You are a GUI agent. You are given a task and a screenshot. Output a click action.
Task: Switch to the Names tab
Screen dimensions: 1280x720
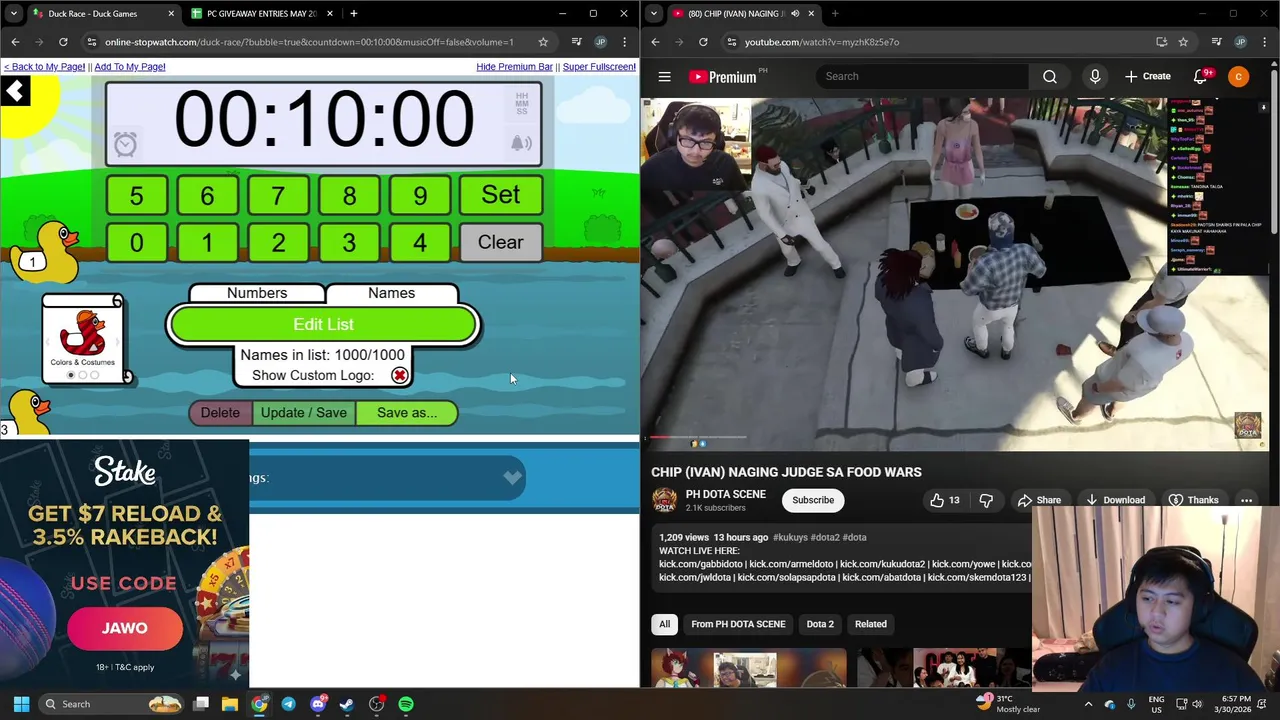pyautogui.click(x=391, y=293)
